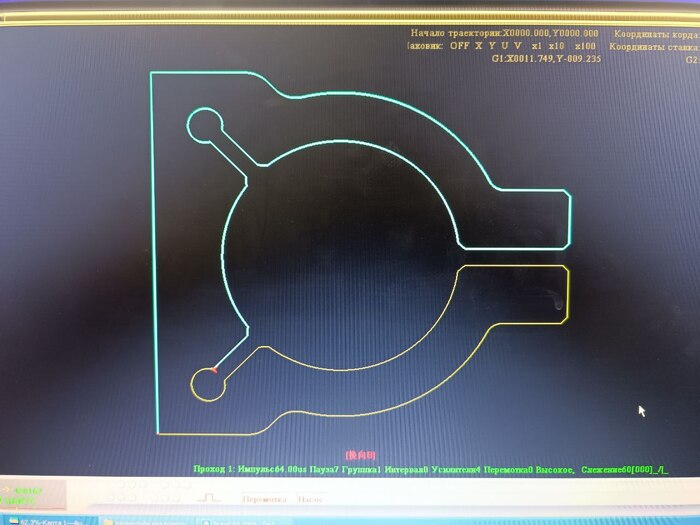700x525 pixels.
Task: Select handwheel axis X
Action: pos(479,46)
